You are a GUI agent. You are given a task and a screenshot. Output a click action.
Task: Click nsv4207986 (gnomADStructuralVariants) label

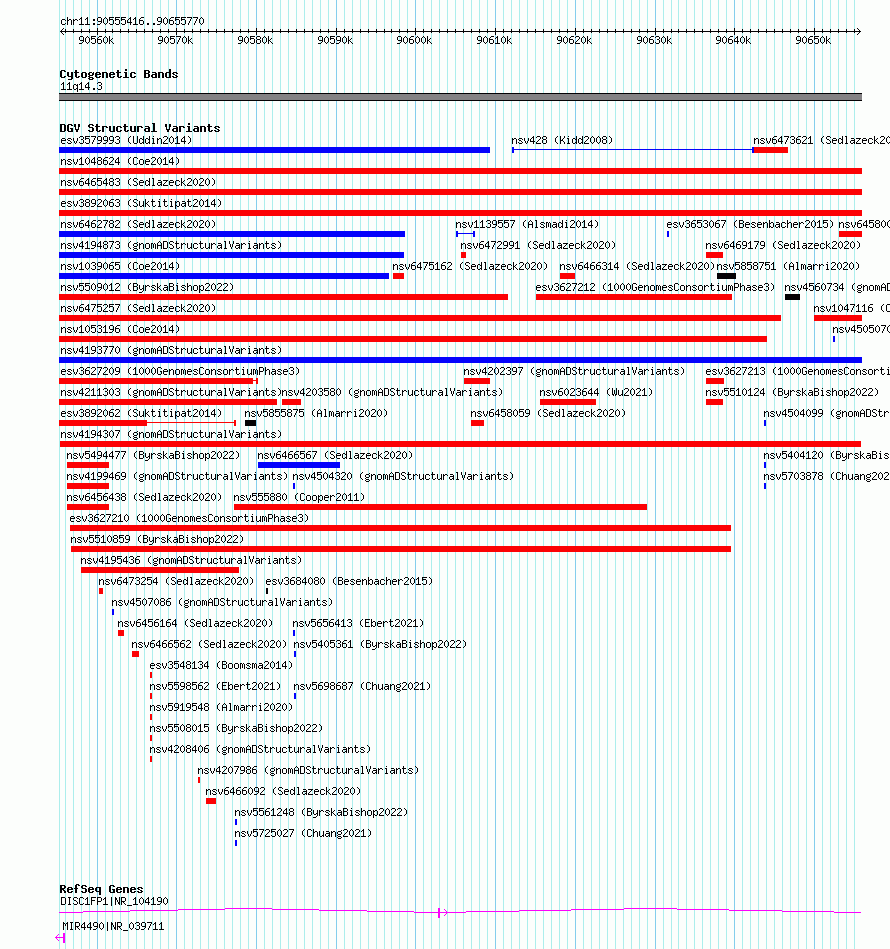point(308,770)
